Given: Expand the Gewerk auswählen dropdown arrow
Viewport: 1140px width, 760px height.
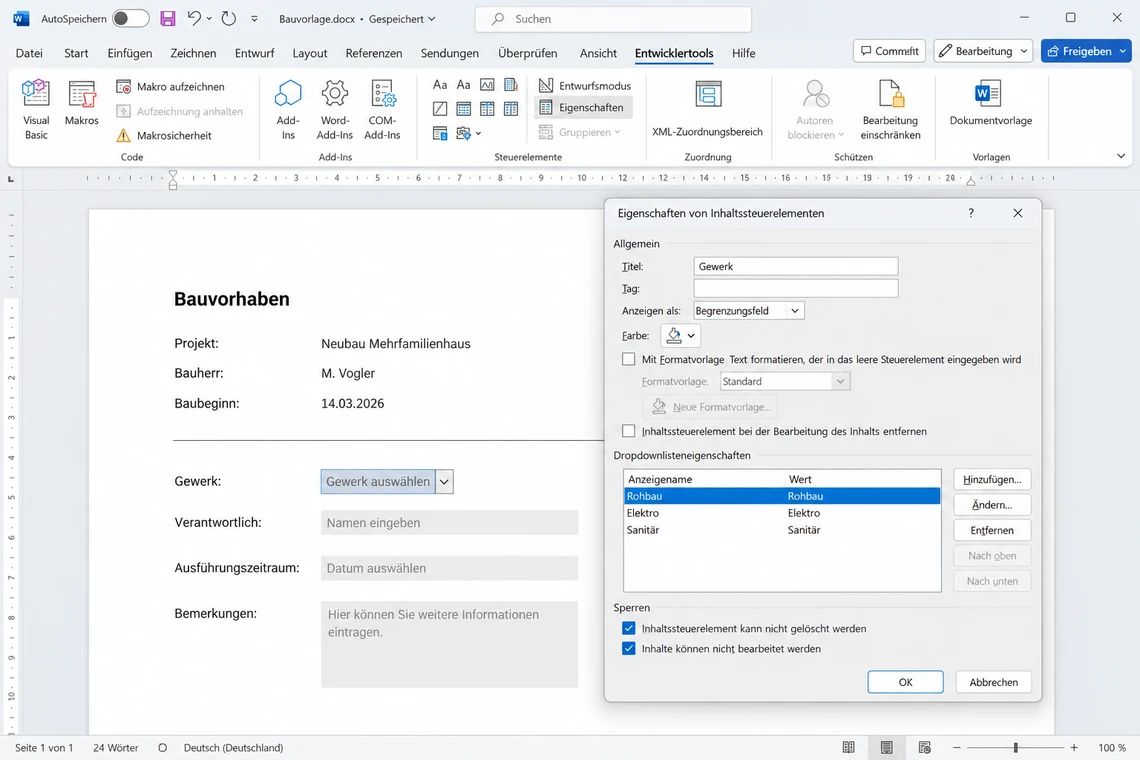Looking at the screenshot, I should pos(444,481).
